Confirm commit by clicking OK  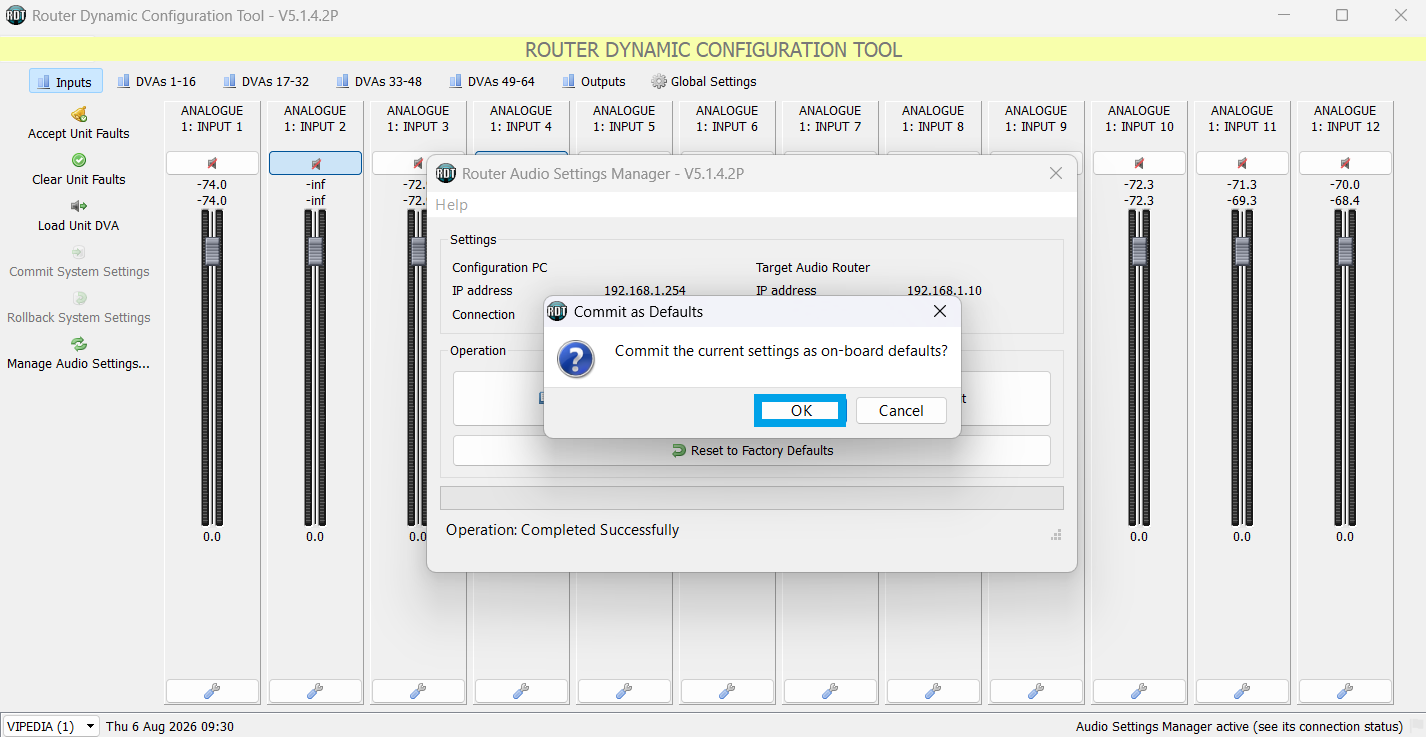801,410
